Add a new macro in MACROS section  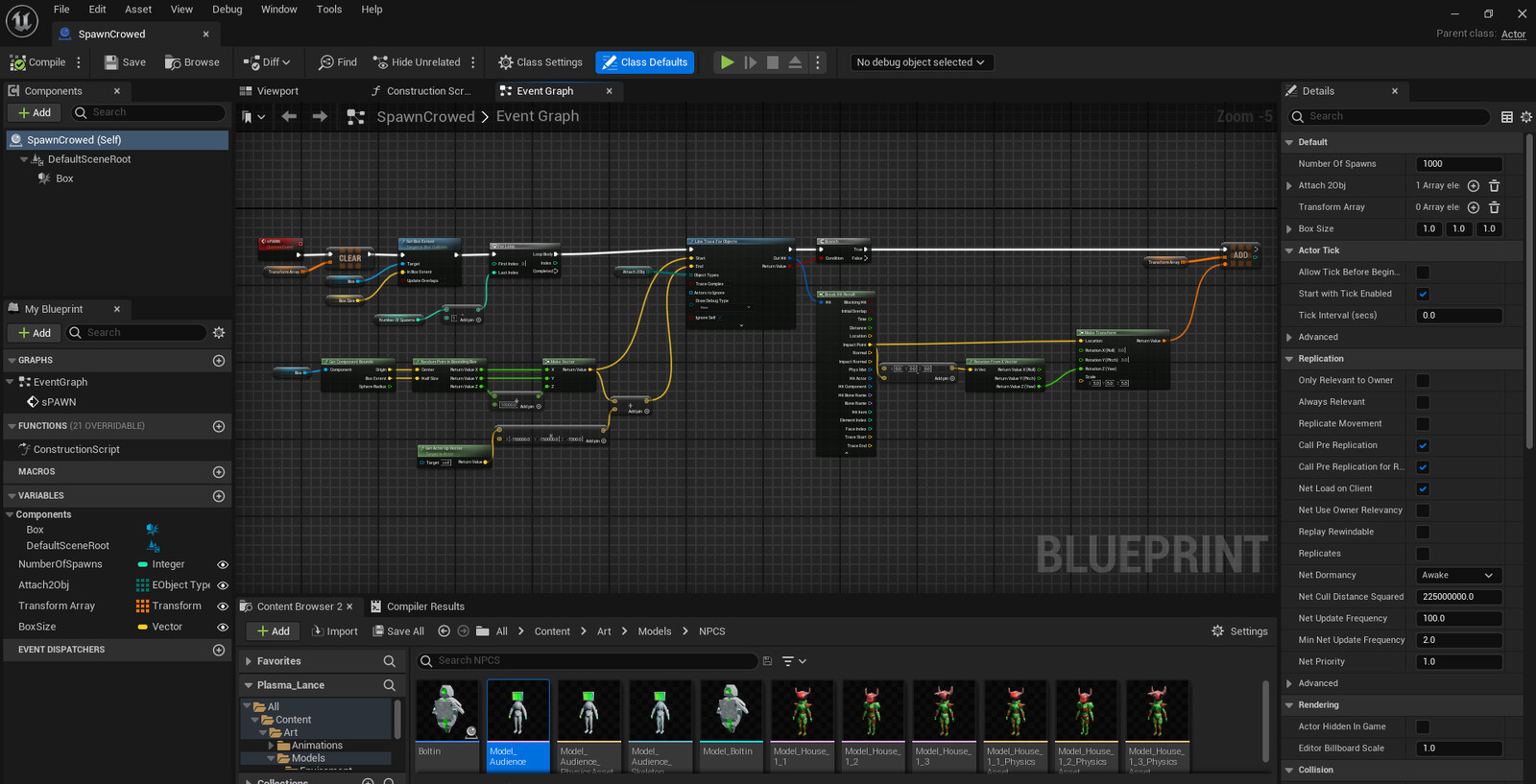click(219, 472)
